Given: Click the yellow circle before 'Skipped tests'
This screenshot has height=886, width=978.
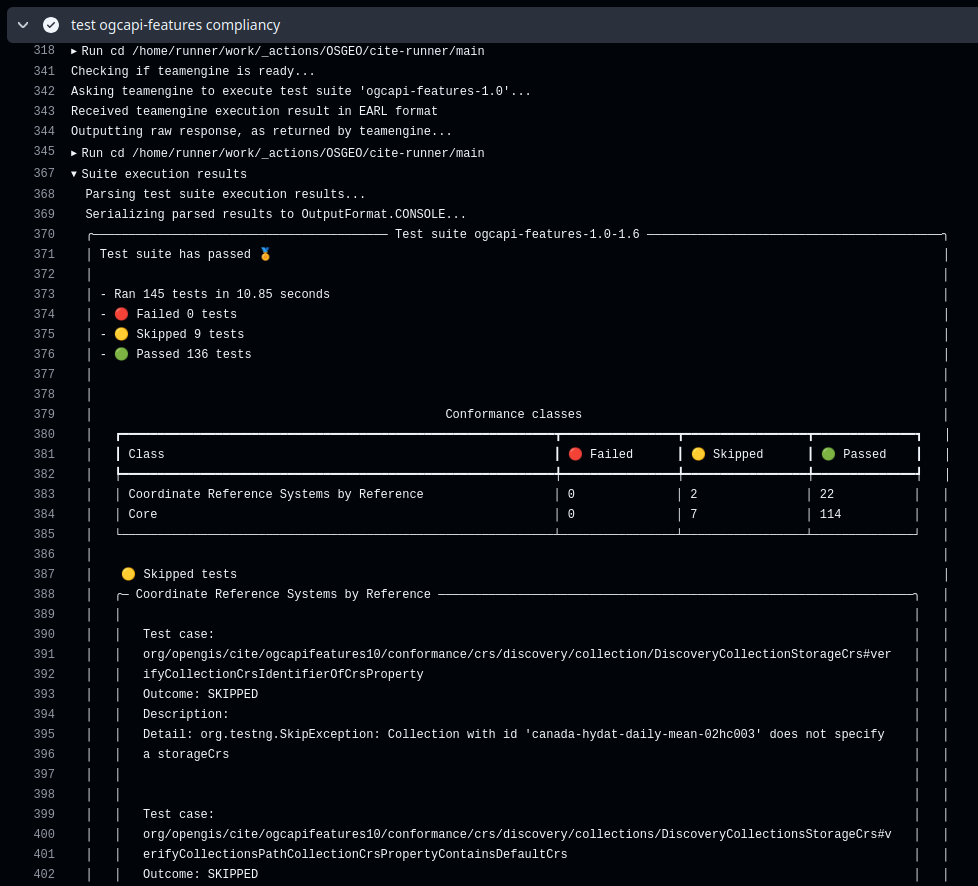Looking at the screenshot, I should [128, 574].
